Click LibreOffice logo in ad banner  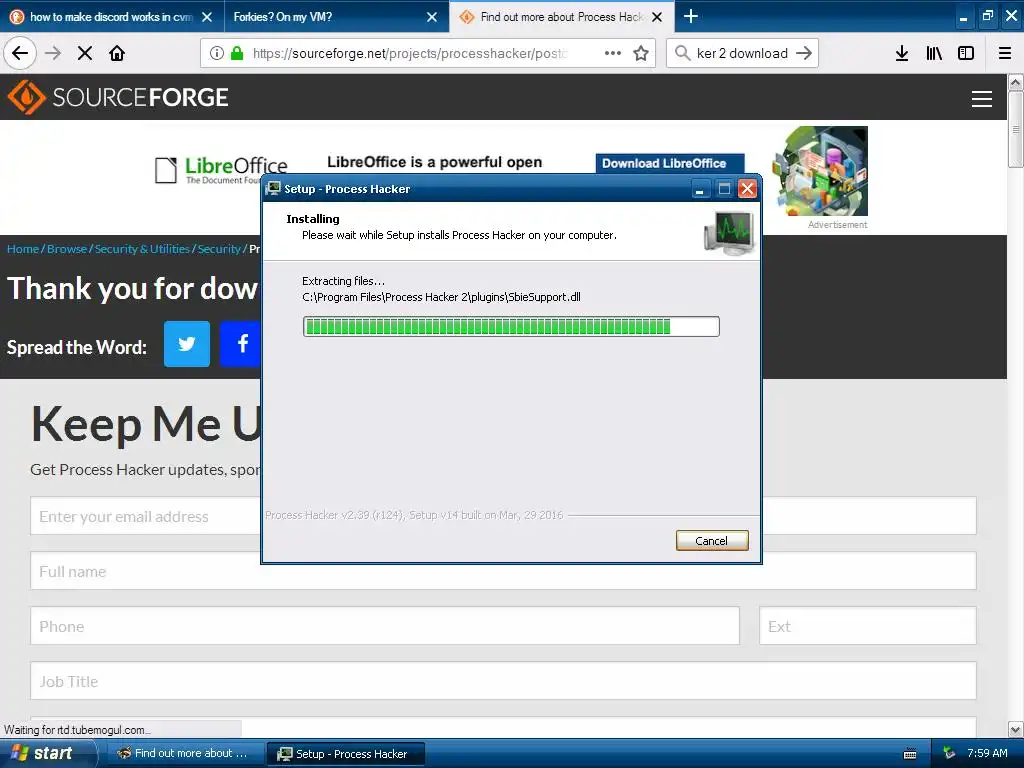(x=222, y=170)
